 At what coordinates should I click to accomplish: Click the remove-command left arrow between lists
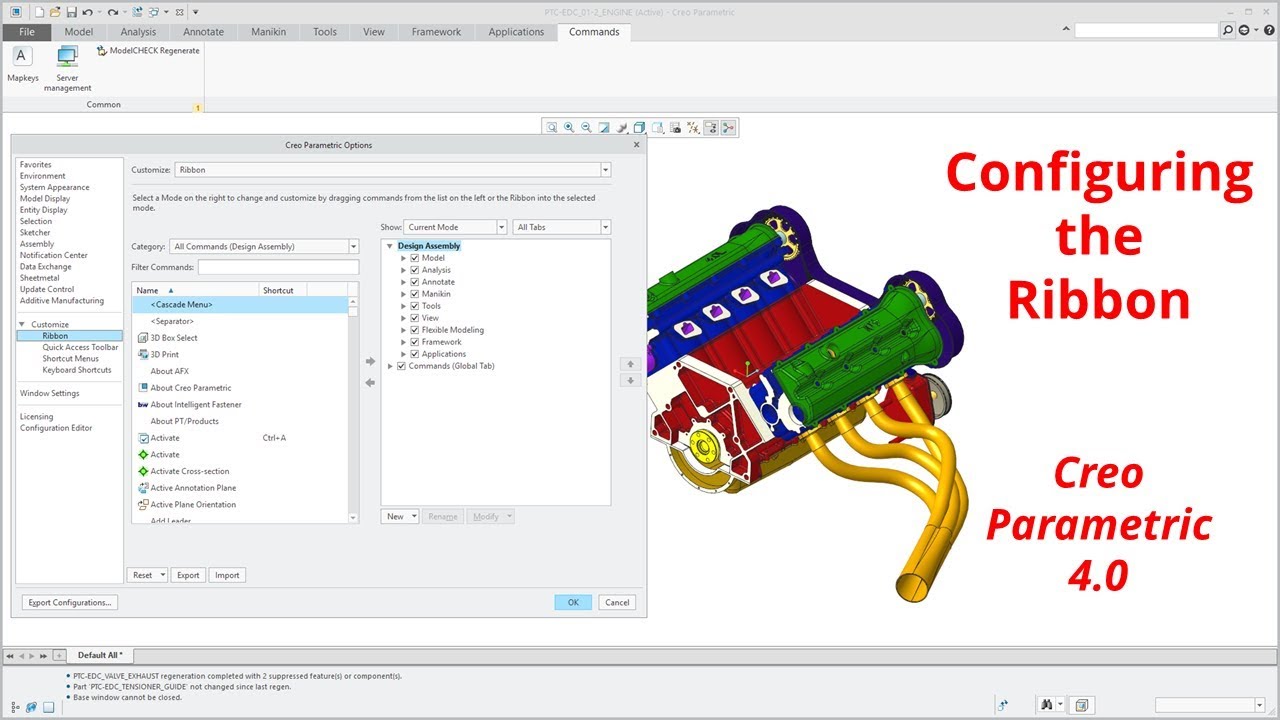point(370,382)
